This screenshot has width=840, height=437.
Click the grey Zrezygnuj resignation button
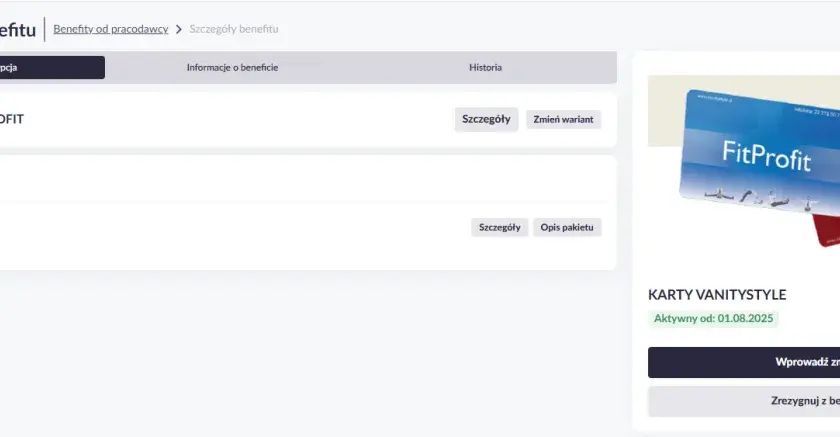[744, 401]
